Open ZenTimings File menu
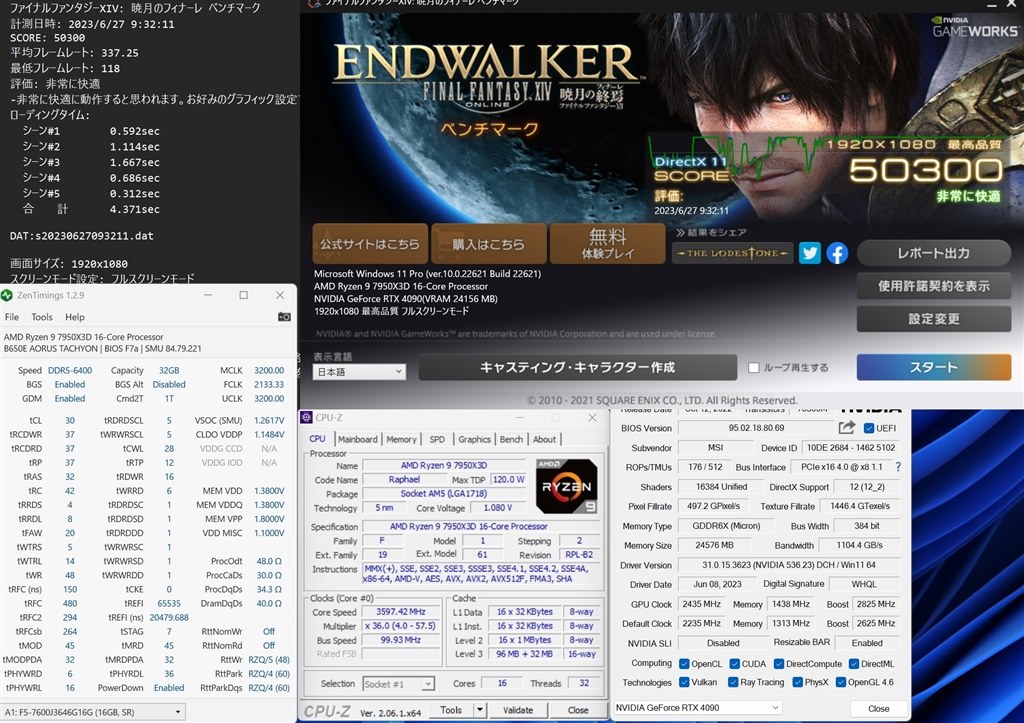Viewport: 1024px width, 723px height. pyautogui.click(x=12, y=317)
